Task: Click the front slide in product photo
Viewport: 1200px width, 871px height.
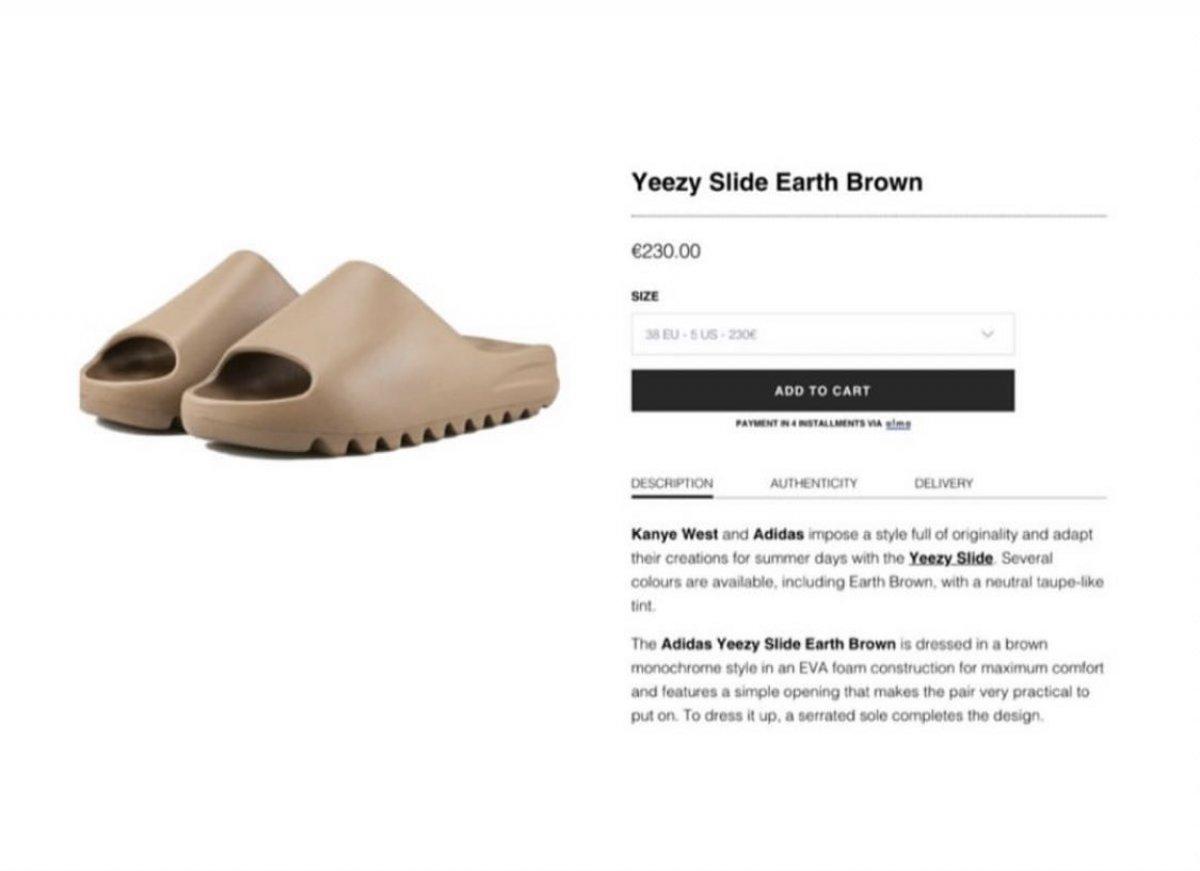Action: (380, 360)
